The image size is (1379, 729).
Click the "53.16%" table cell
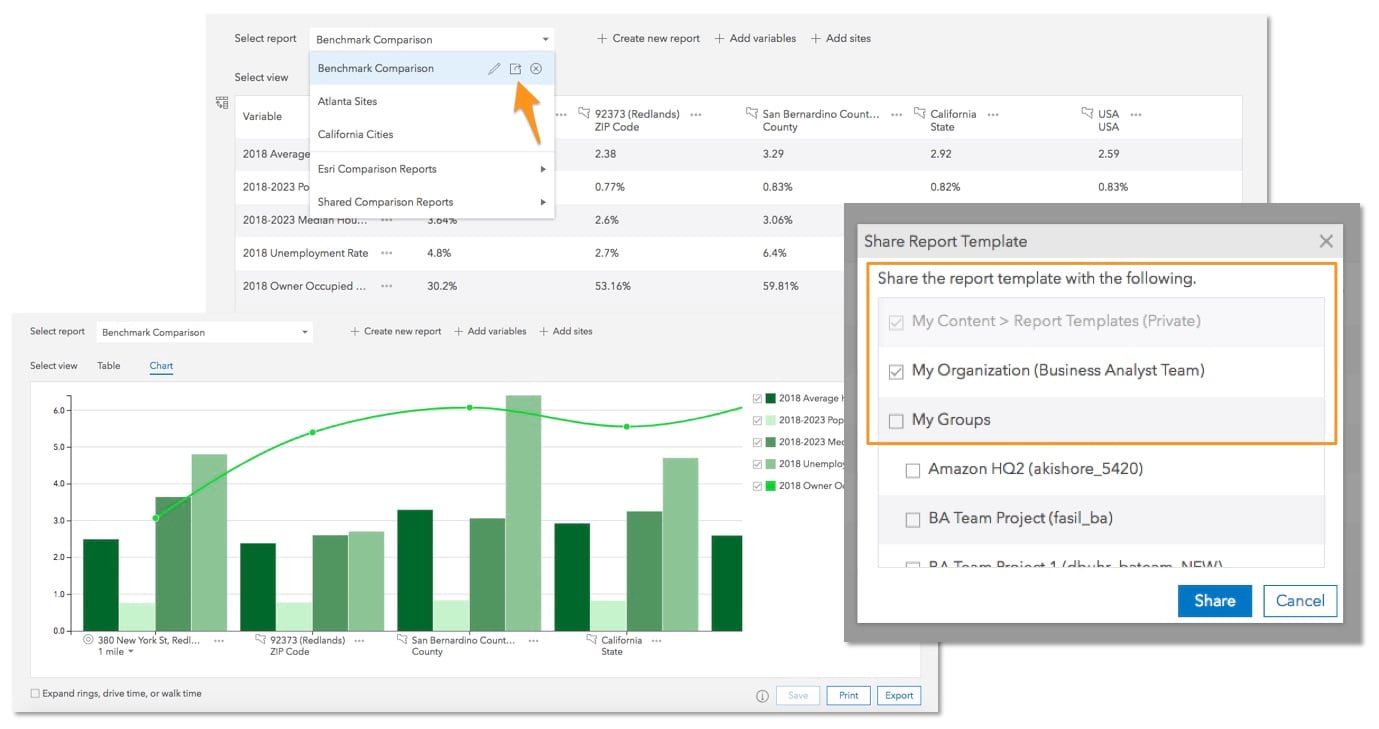(x=612, y=286)
